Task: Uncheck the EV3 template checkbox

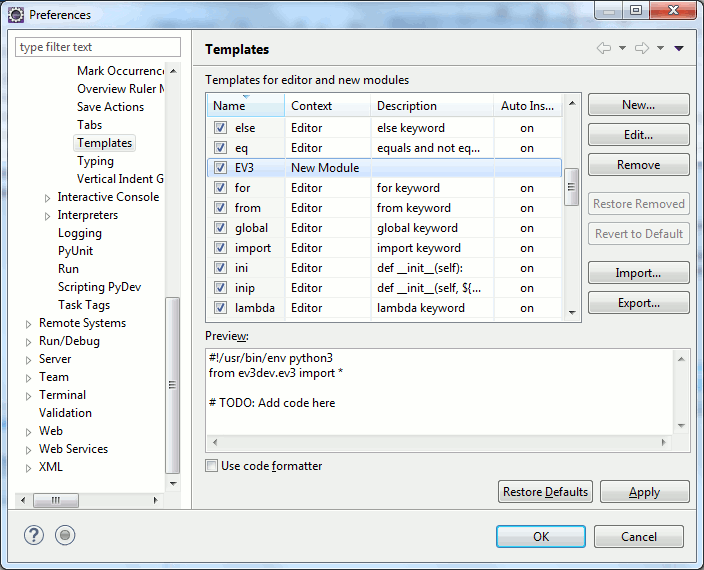Action: point(220,168)
